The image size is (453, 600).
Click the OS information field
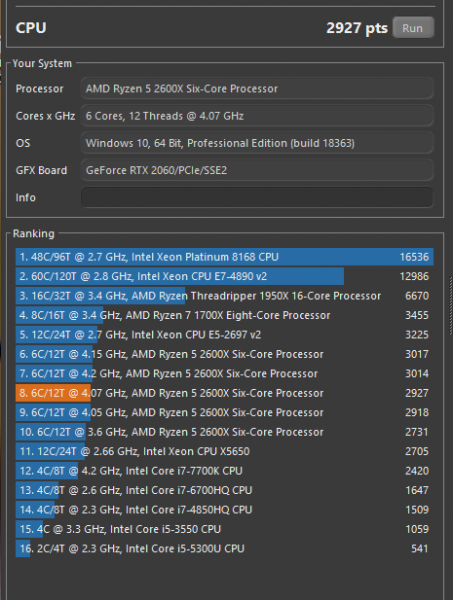coord(257,143)
